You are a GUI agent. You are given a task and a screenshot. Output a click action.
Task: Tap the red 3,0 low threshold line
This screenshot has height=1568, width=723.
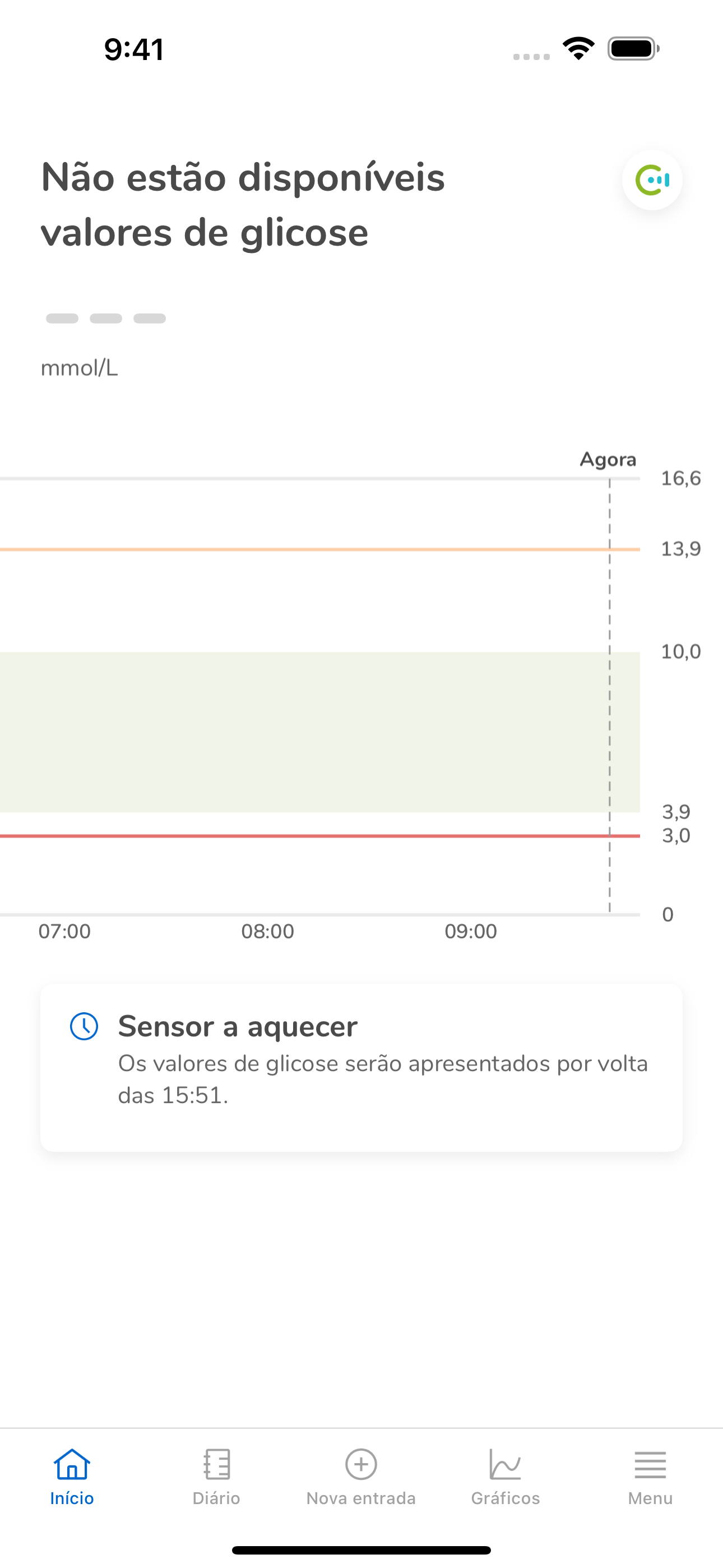[304, 836]
